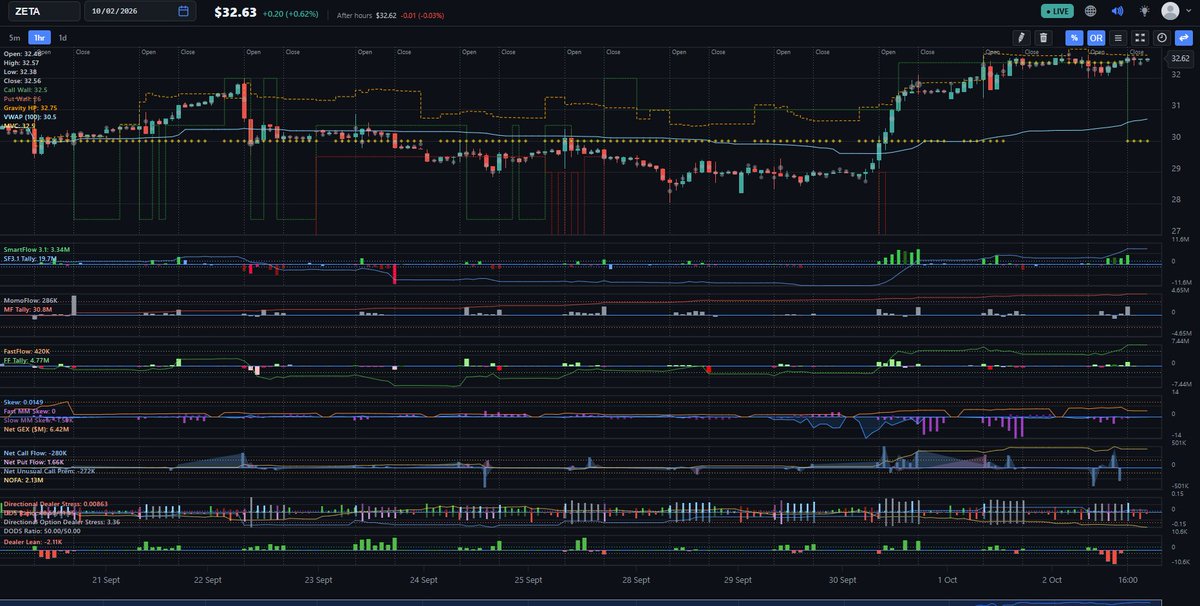
Task: Expand the account dropdown chevron
Action: point(1189,11)
